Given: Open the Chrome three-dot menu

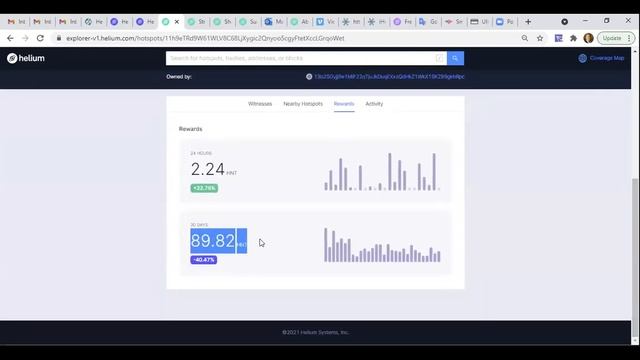Looking at the screenshot, I should coord(629,38).
